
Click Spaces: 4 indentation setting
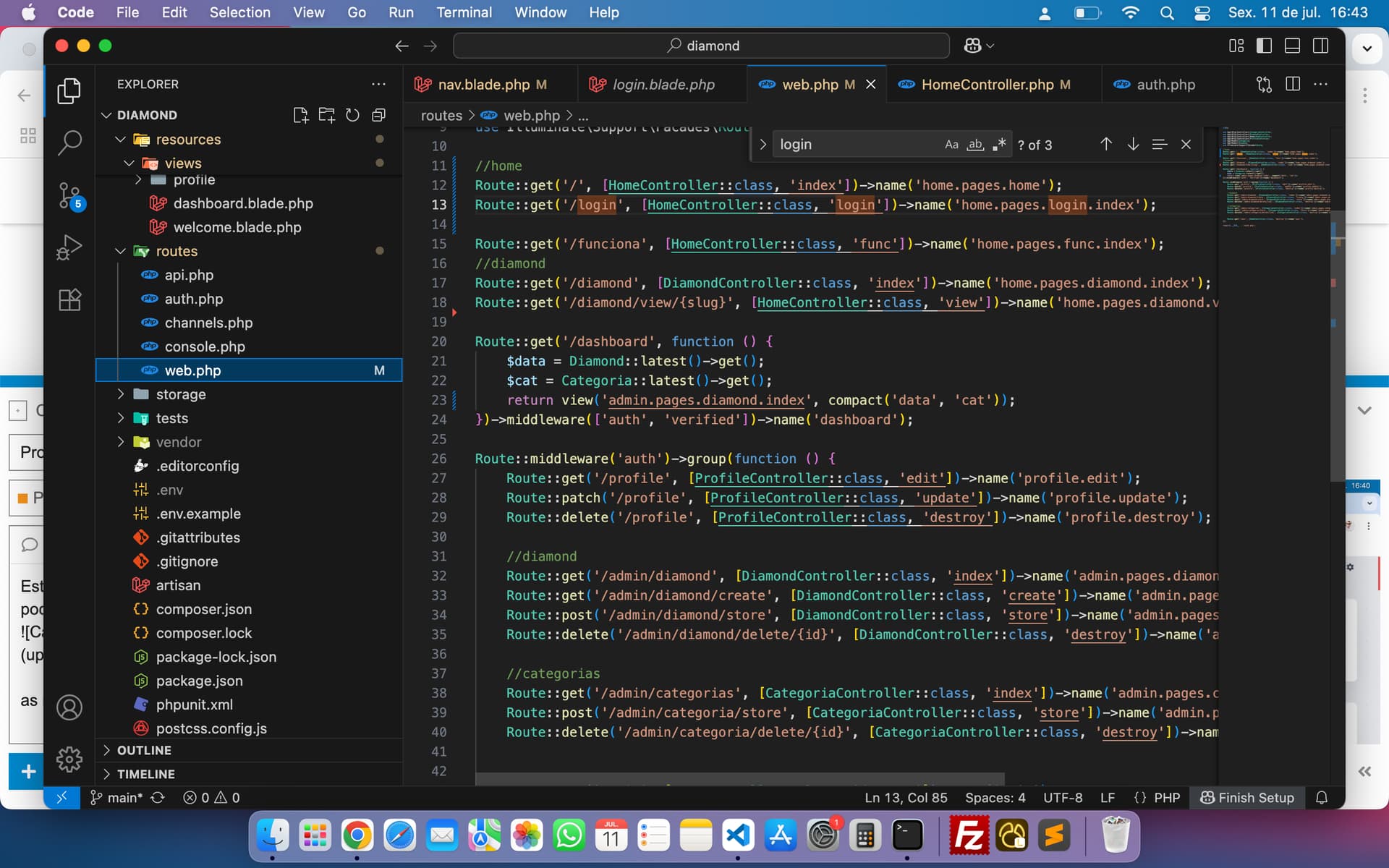click(995, 797)
